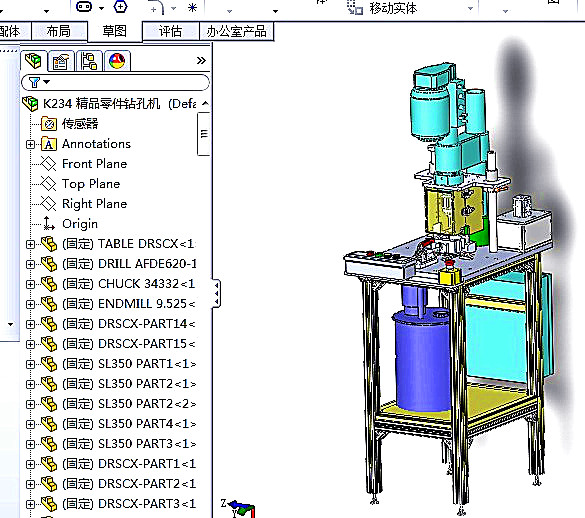
Task: Switch to the 办公室产品 tab
Action: [237, 31]
